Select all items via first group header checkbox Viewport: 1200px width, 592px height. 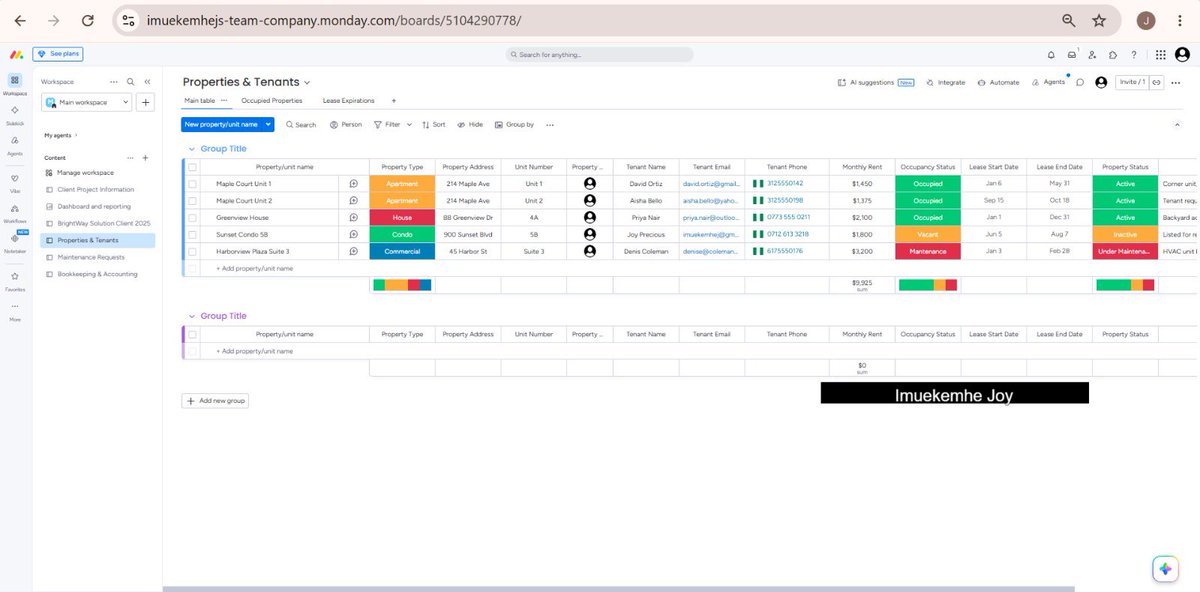point(192,167)
